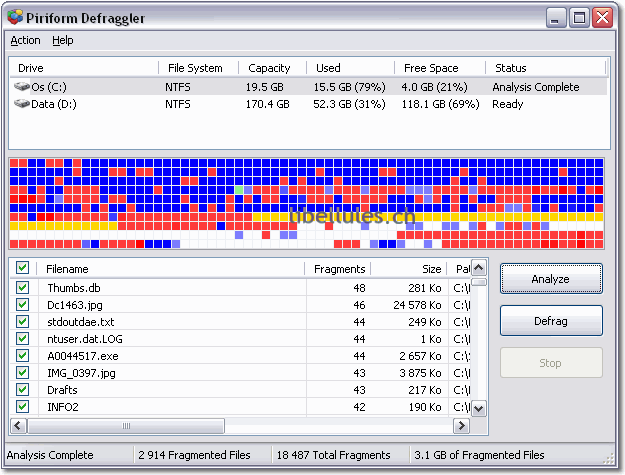Click the 118.1 GB (69%) free space value
The image size is (625, 475).
[440, 104]
